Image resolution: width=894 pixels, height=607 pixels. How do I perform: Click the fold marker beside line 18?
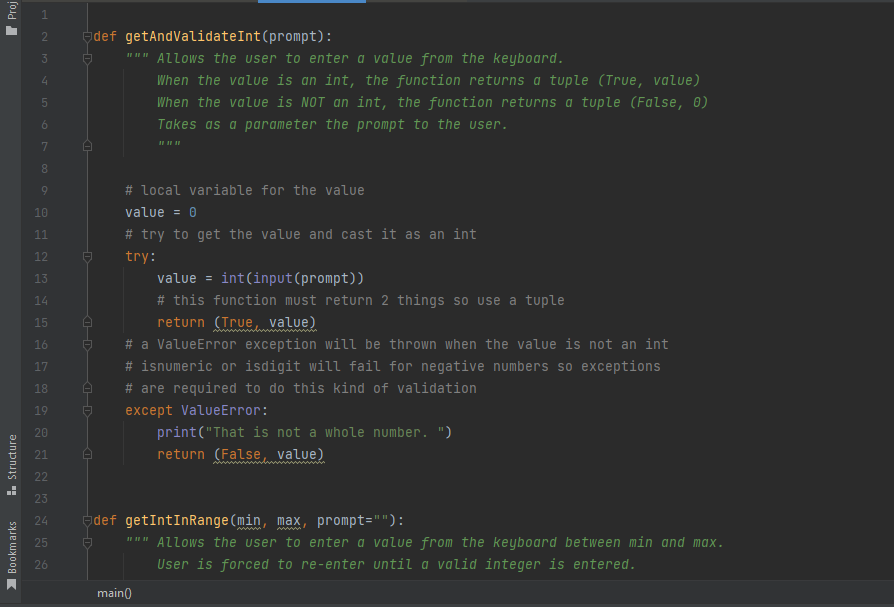coord(87,388)
